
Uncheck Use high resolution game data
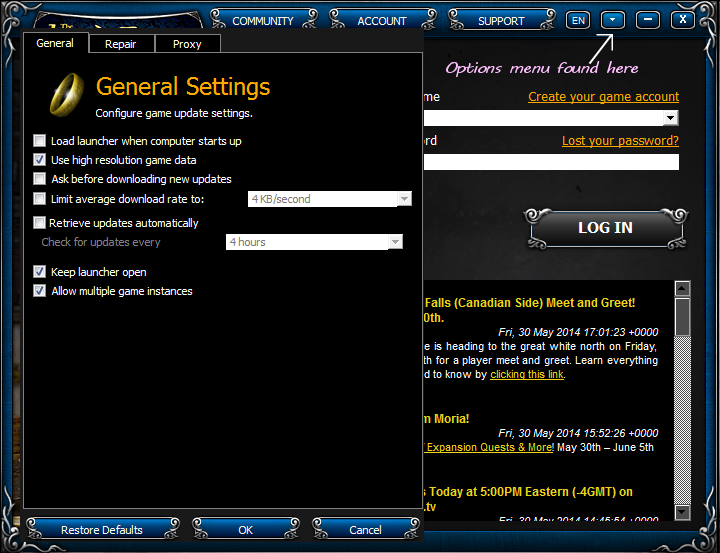pyautogui.click(x=39, y=159)
